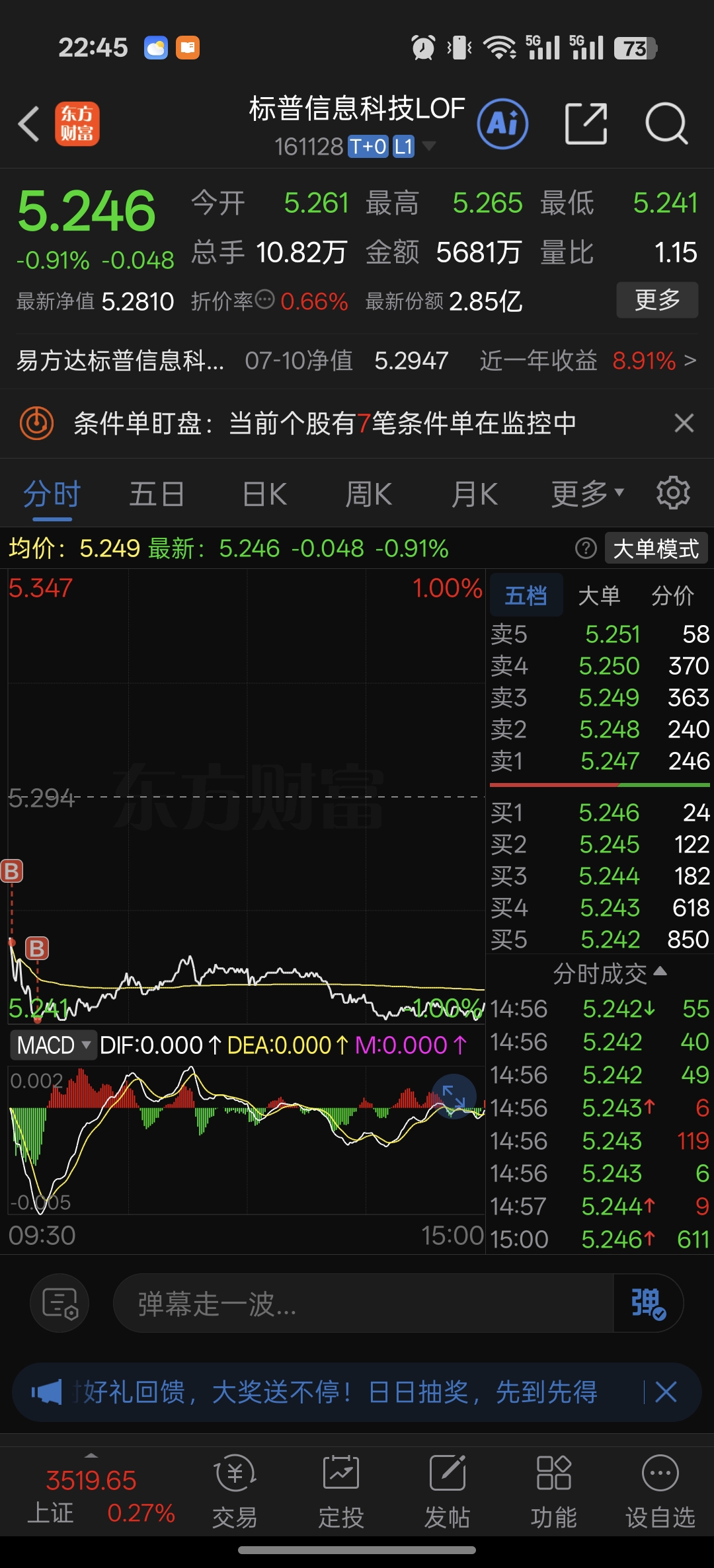
Task: Tap the 15:00 5.246 trade row
Action: click(600, 1240)
